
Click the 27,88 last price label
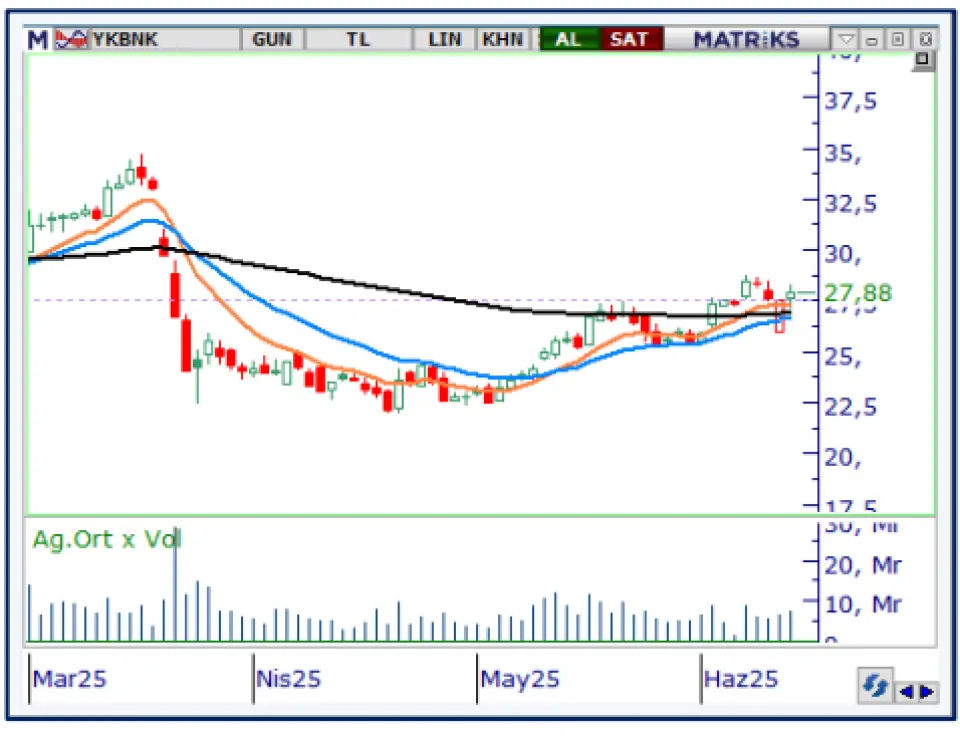[x=858, y=293]
